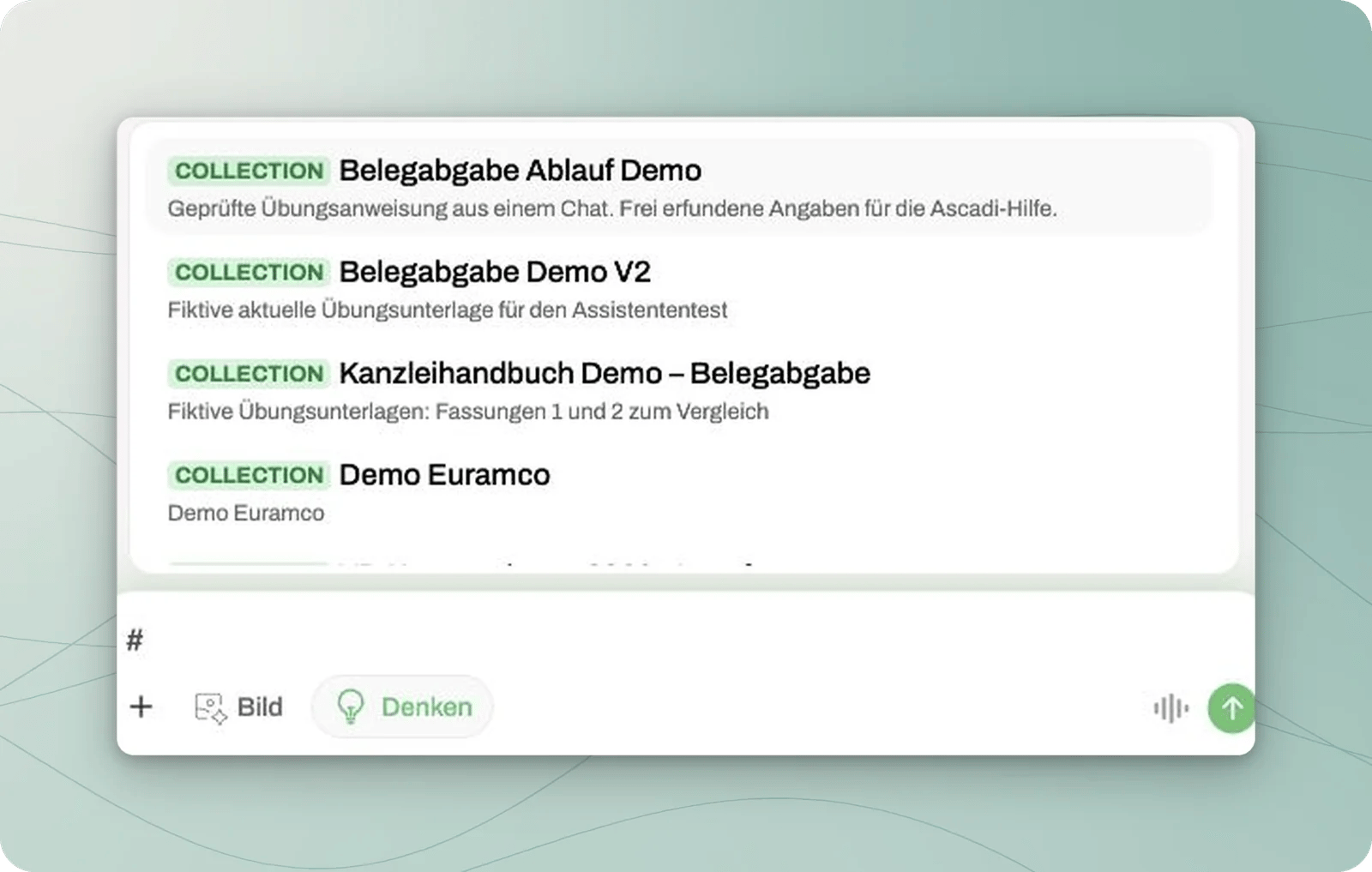Click the grey 'Demo Euramco' subtitle

(x=246, y=513)
